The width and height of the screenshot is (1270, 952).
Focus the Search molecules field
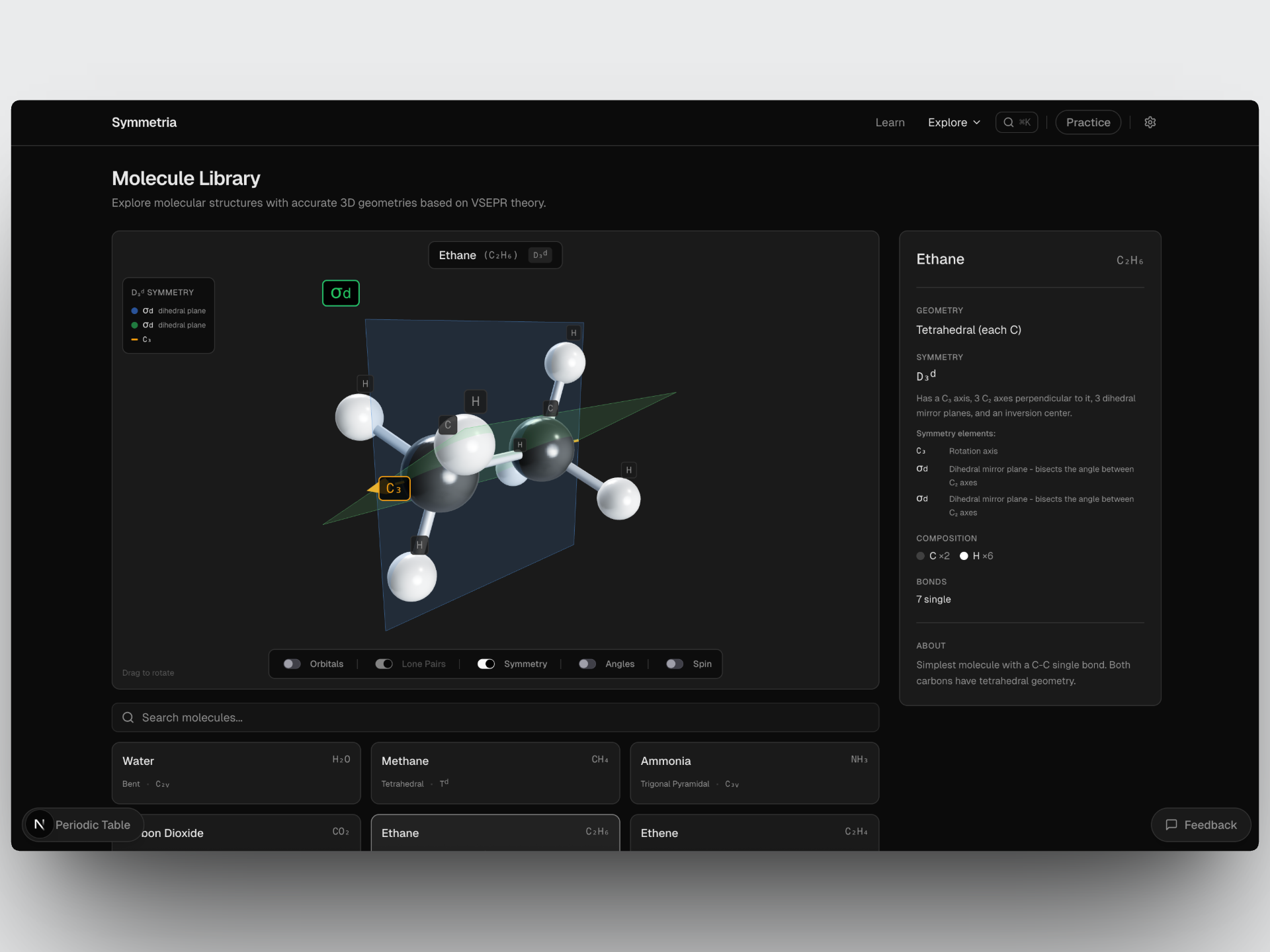(495, 717)
